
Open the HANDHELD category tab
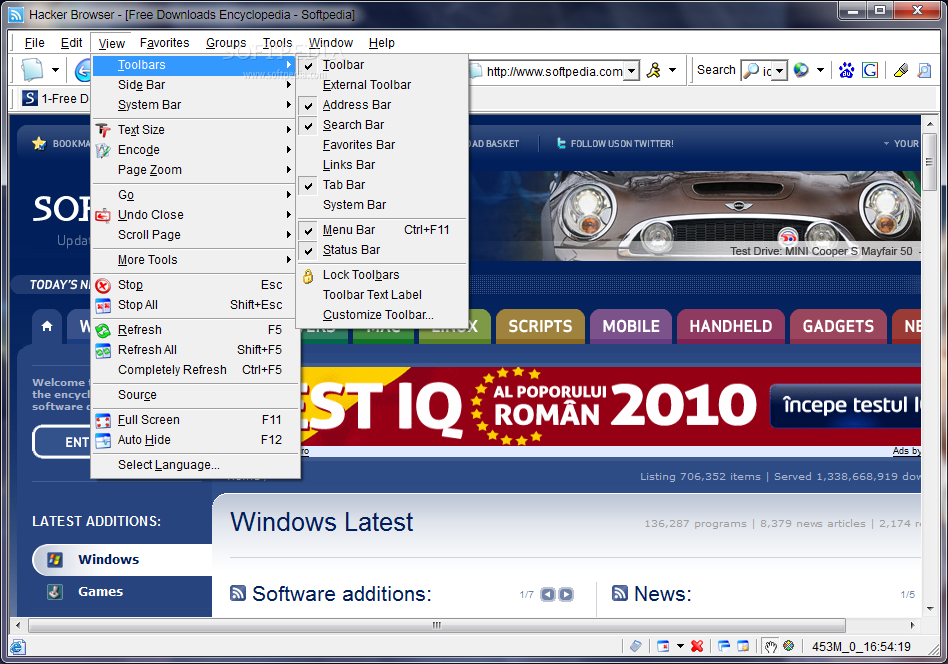[x=730, y=327]
